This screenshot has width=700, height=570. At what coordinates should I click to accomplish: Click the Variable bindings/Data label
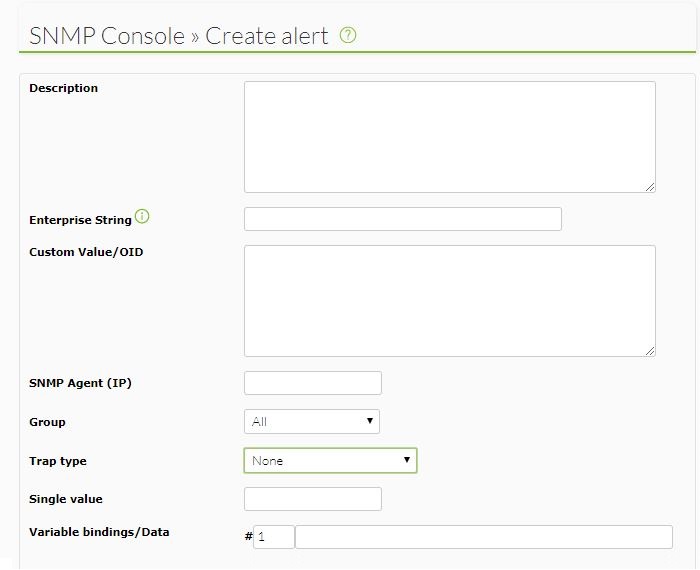(x=99, y=532)
